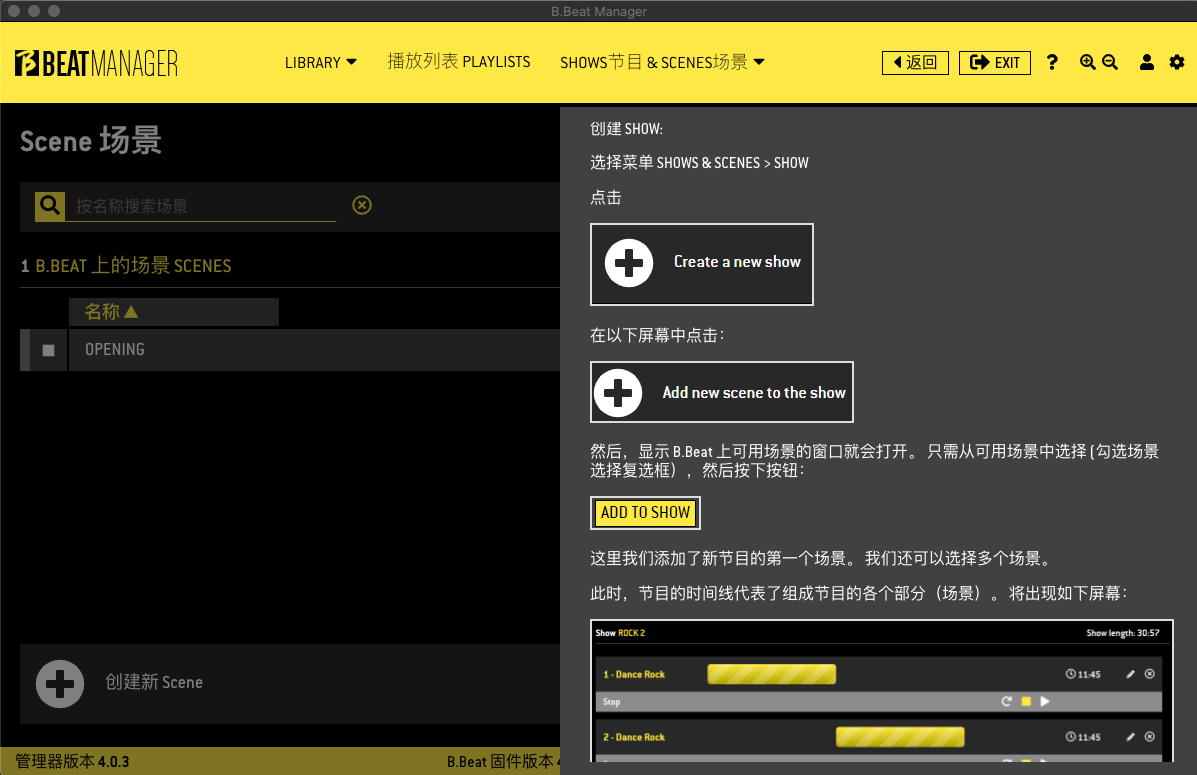Click the '1 B.BEAT 上的场景 SCENES' section title

point(126,266)
